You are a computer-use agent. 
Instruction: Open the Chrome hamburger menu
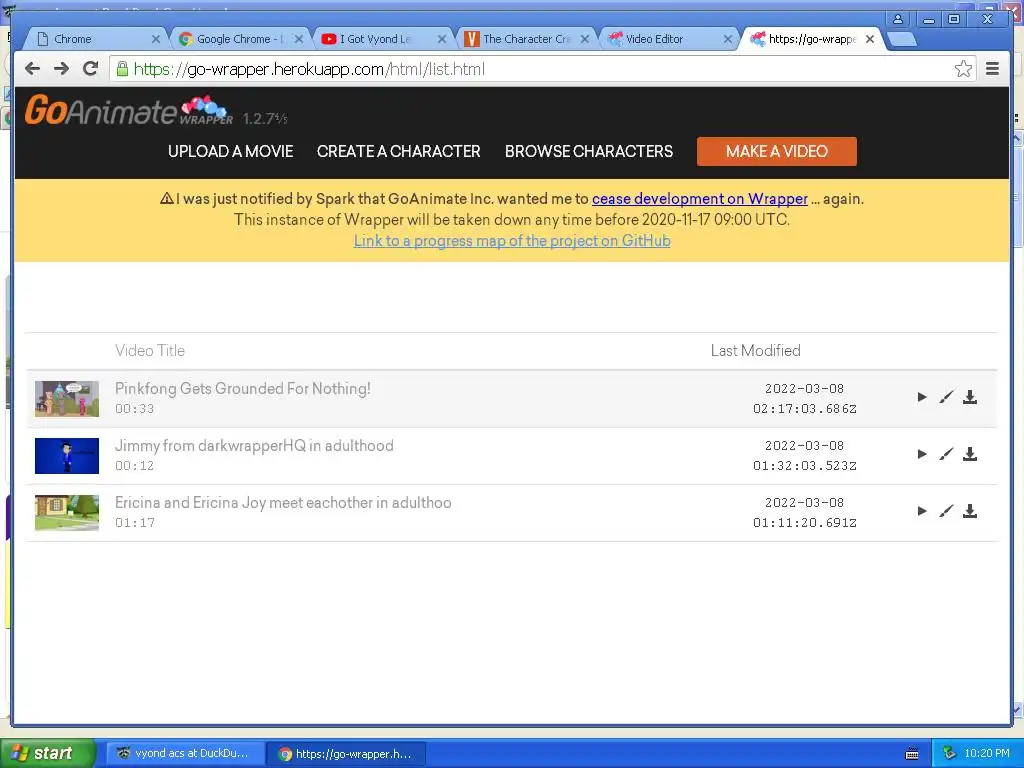992,69
